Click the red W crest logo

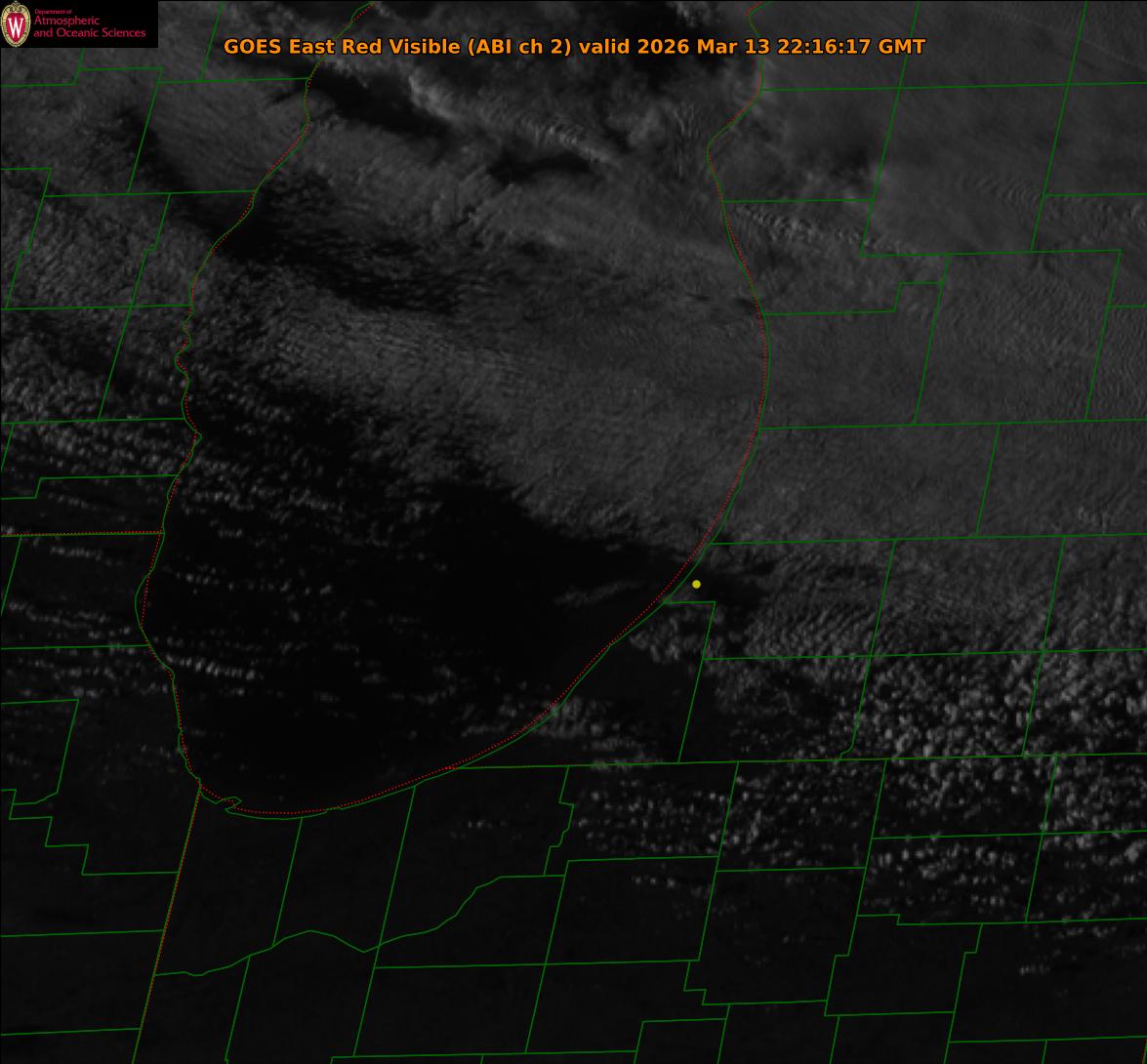click(16, 25)
